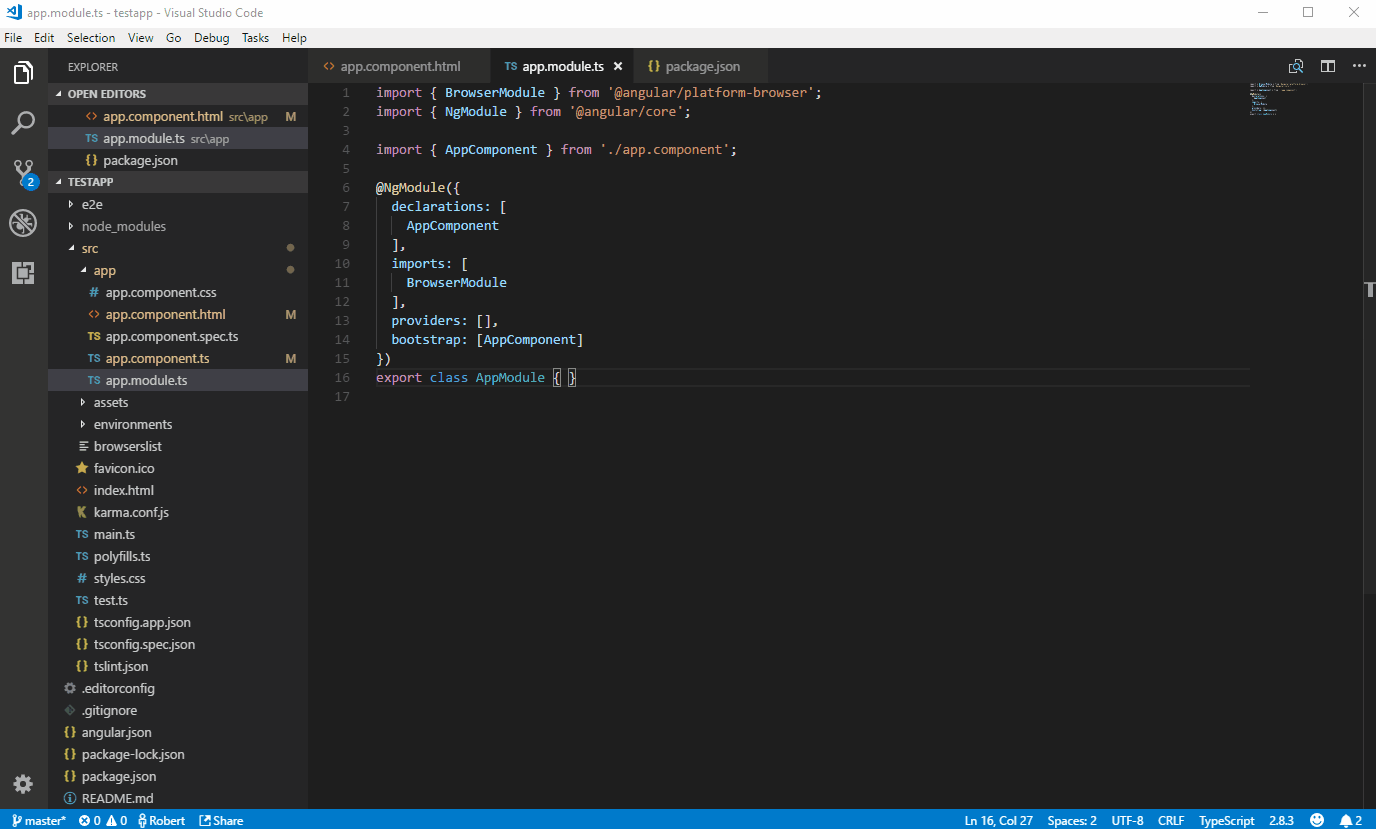Image resolution: width=1376 pixels, height=829 pixels.
Task: Open the Extensions view in activity bar
Action: coord(23,272)
